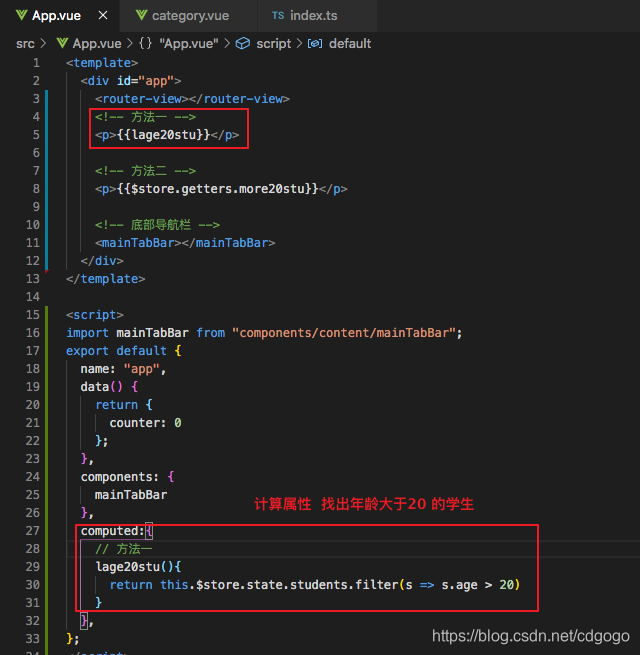Click the closing template tag

[x=106, y=279]
